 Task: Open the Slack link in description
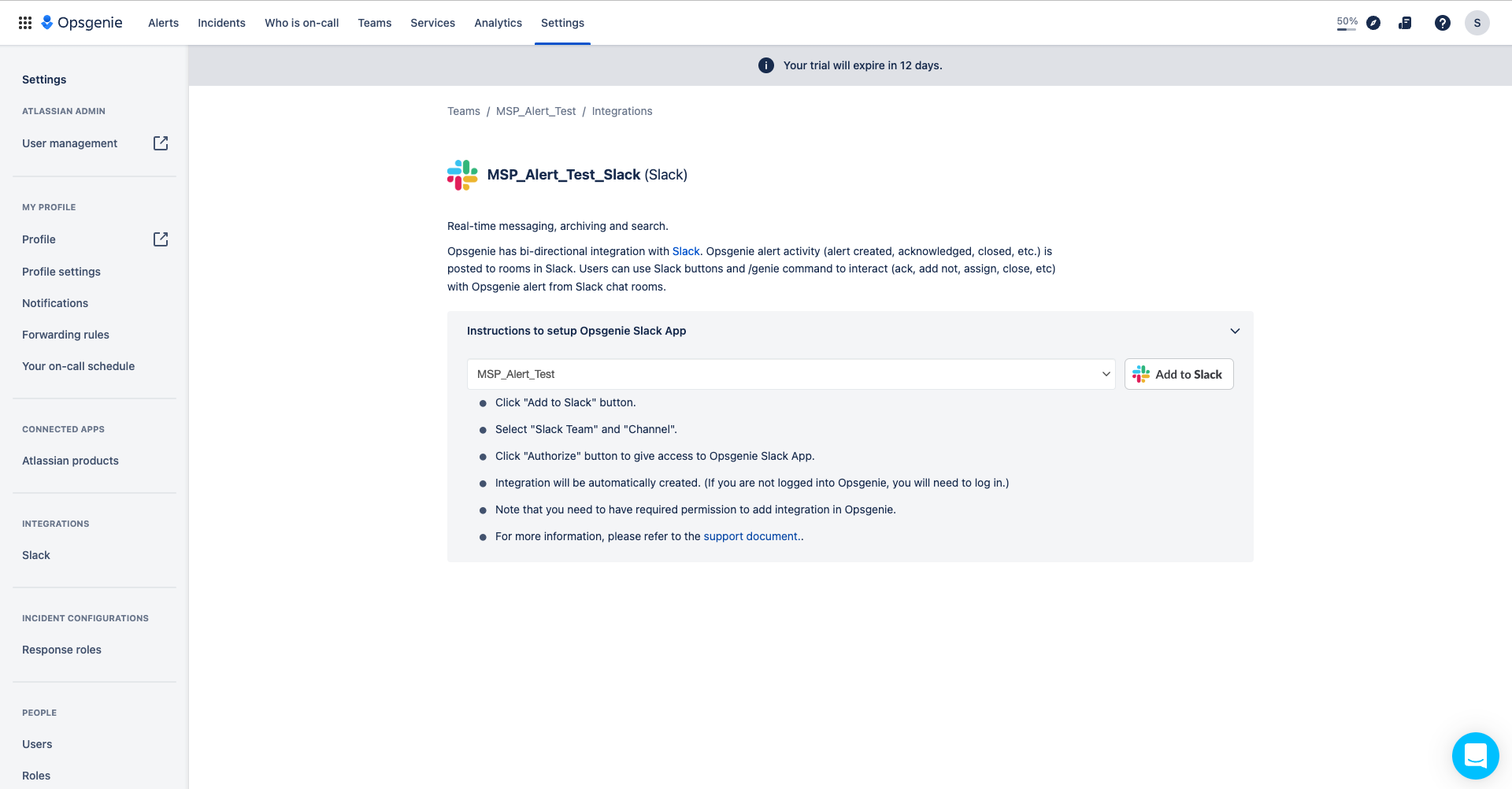pyautogui.click(x=686, y=251)
